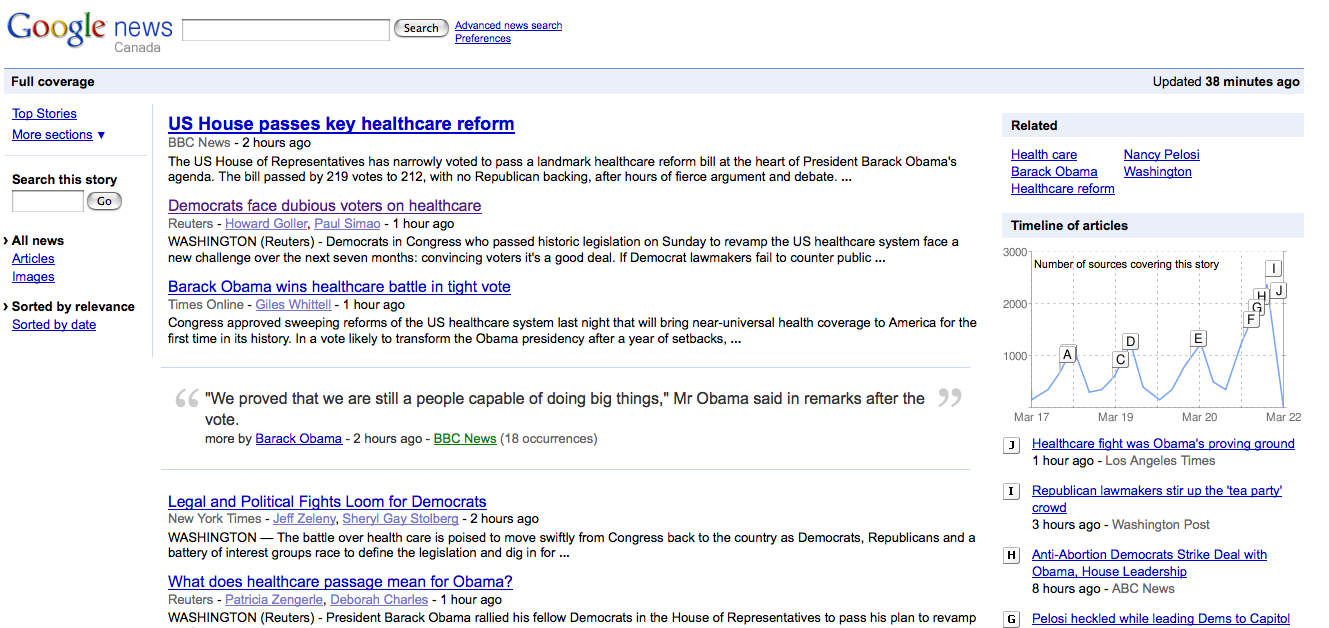Switch to the Images filter
The height and width of the screenshot is (628, 1329).
click(33, 277)
